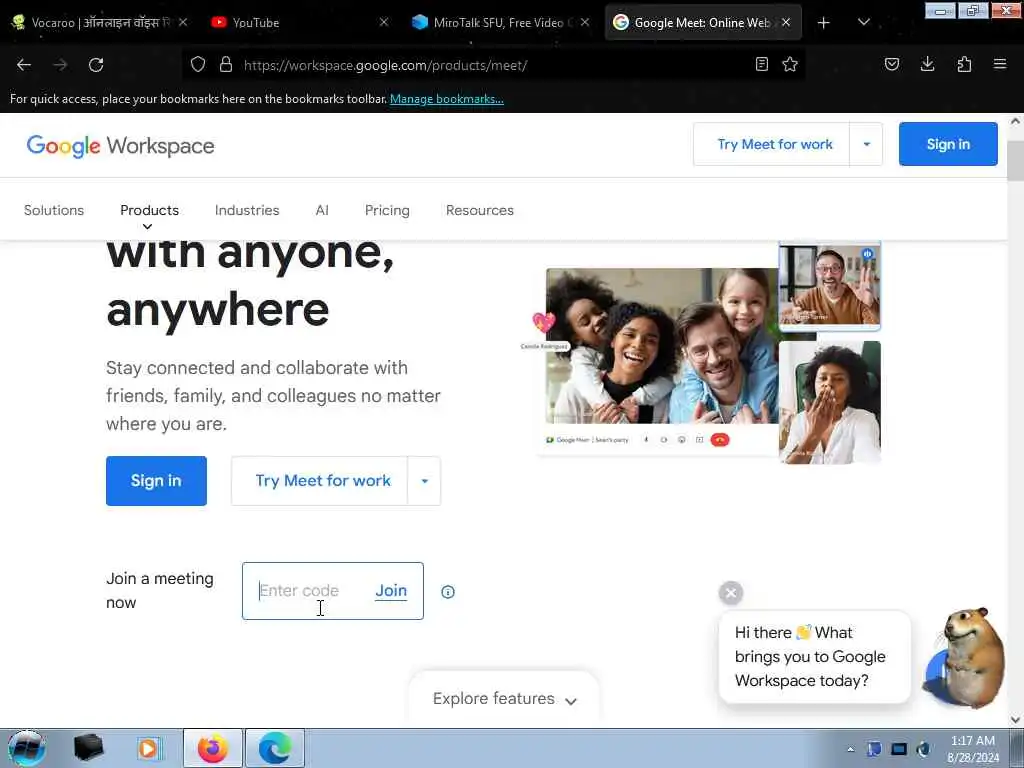Focus the Enter code input field
Image resolution: width=1024 pixels, height=768 pixels.
(307, 591)
